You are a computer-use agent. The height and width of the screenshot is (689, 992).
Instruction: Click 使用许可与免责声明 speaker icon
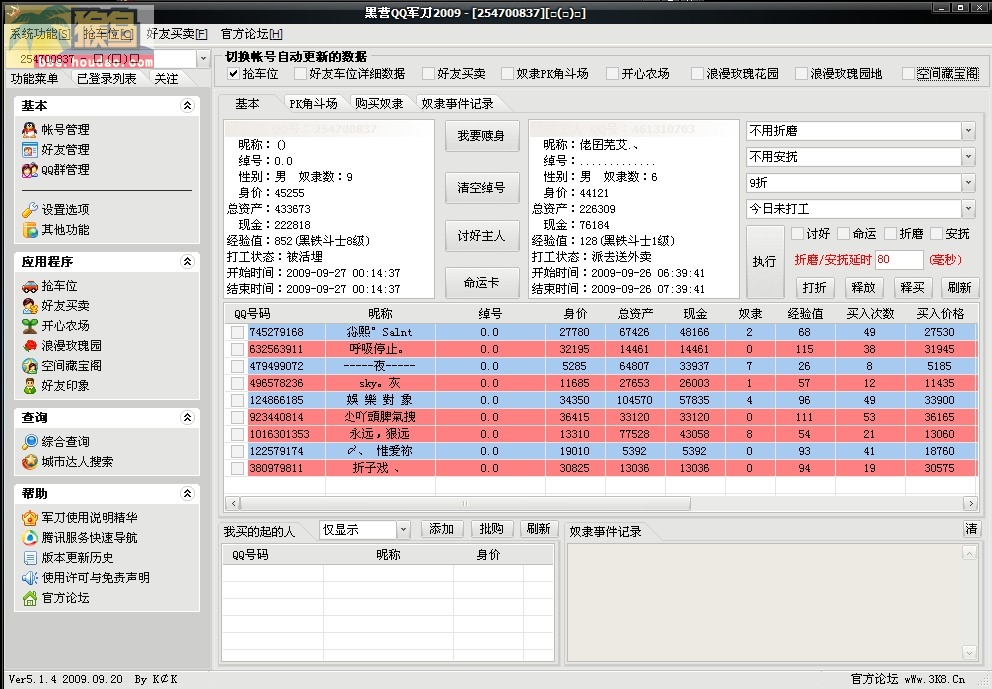coord(29,578)
